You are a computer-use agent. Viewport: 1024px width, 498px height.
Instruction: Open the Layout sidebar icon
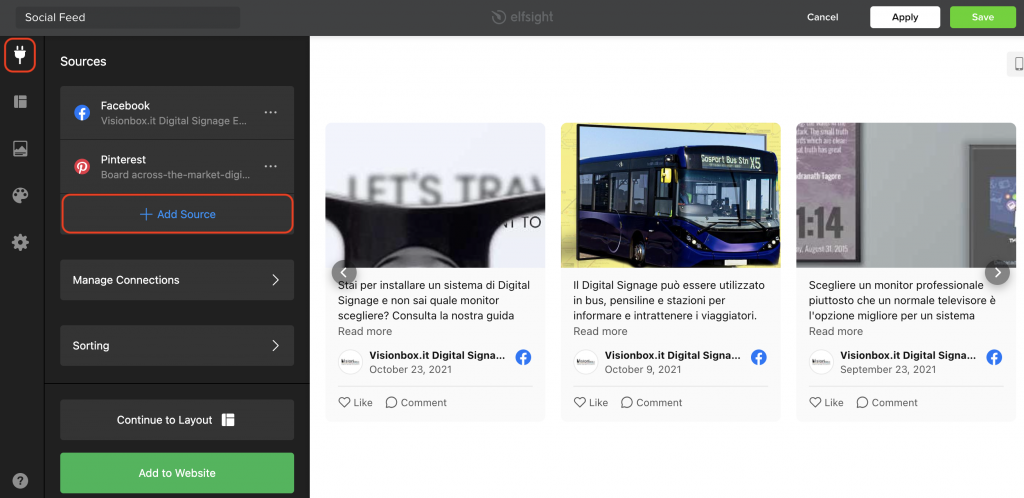click(20, 101)
